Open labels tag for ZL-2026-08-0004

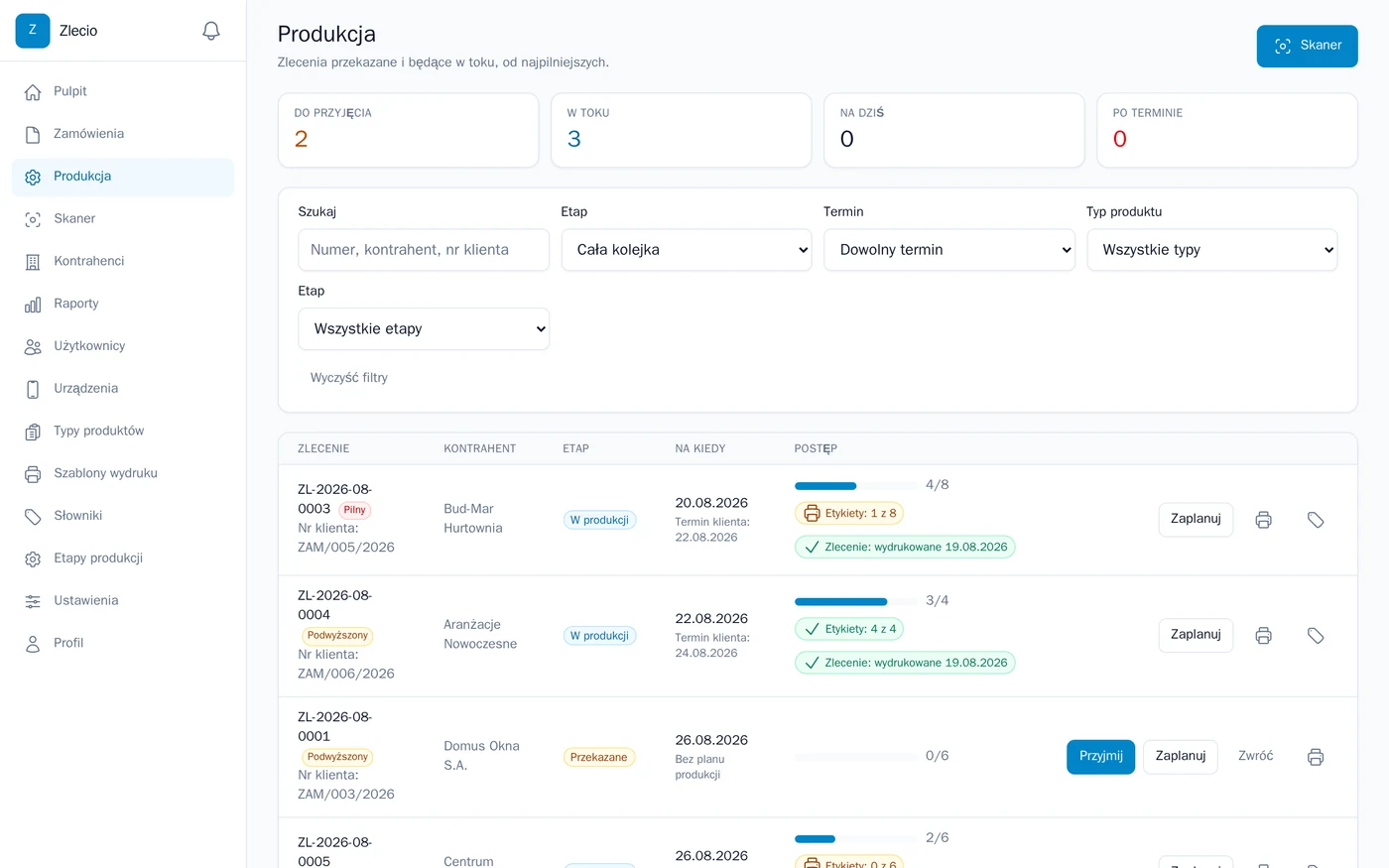tap(1316, 636)
